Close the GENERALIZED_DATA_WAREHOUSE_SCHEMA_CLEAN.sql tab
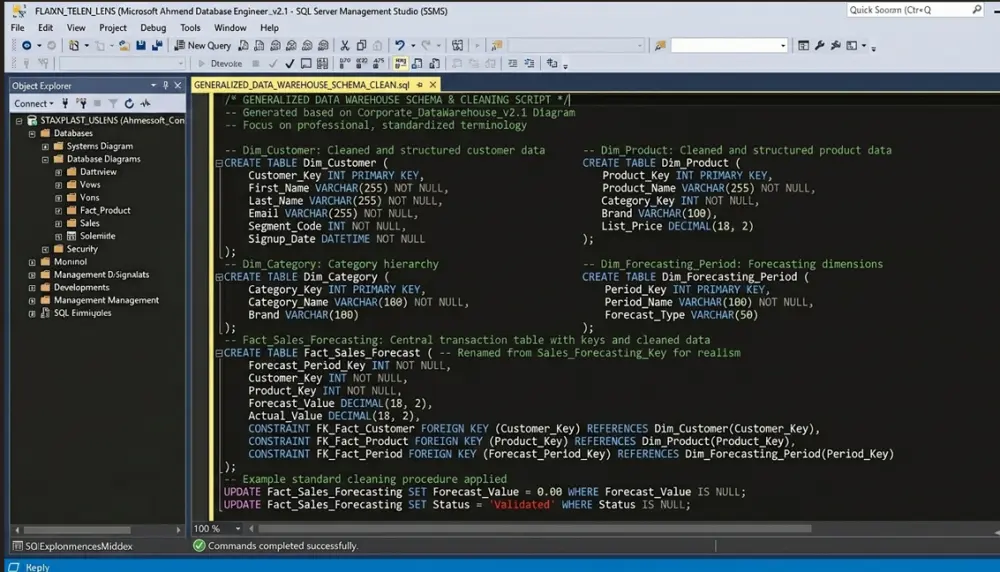This screenshot has width=1000, height=572. (x=433, y=84)
